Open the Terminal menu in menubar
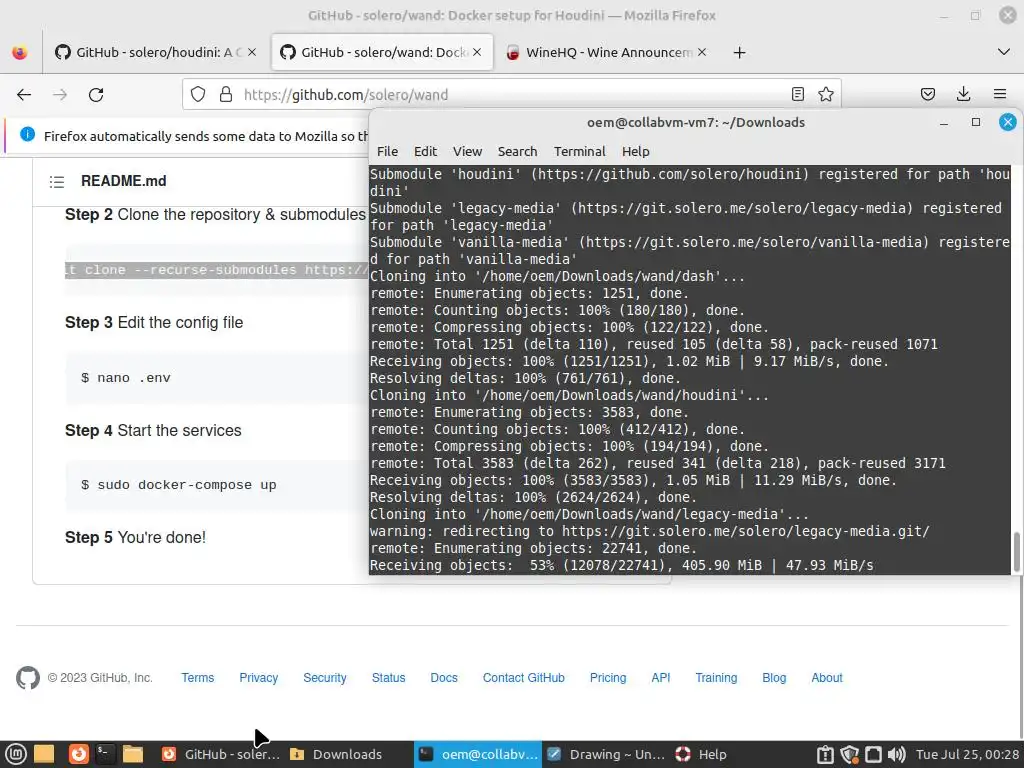The height and width of the screenshot is (768, 1024). (x=580, y=152)
